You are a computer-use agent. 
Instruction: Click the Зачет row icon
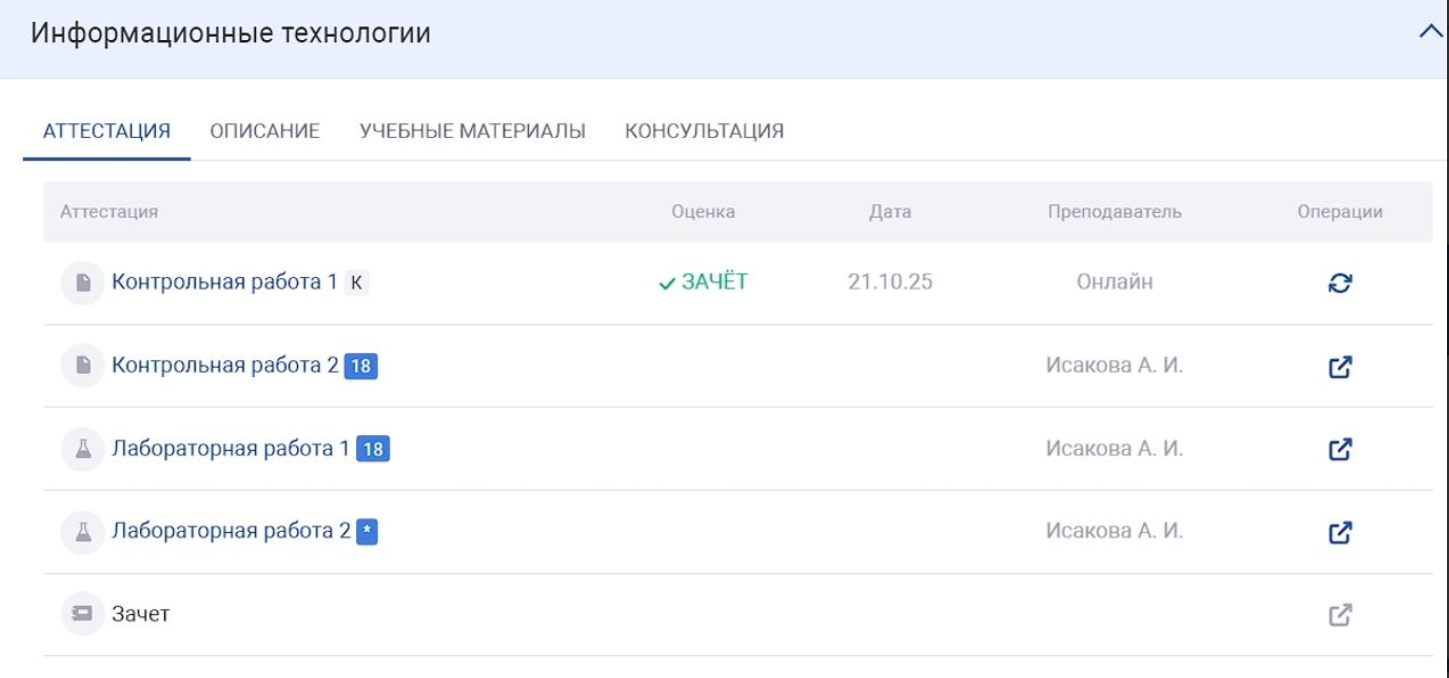click(x=84, y=614)
